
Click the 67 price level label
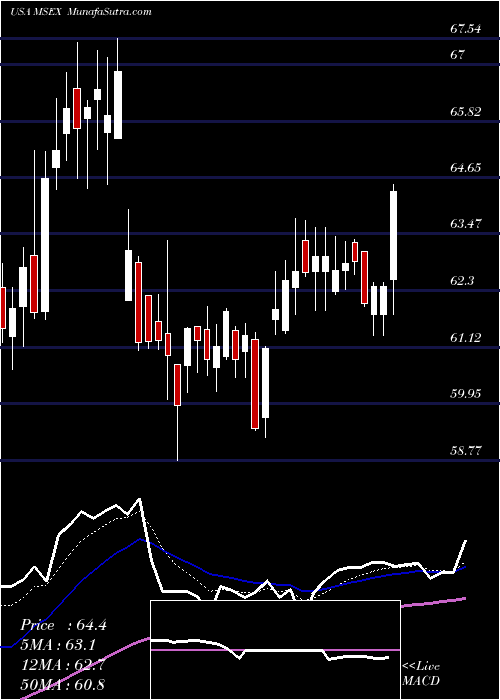pyautogui.click(x=458, y=55)
